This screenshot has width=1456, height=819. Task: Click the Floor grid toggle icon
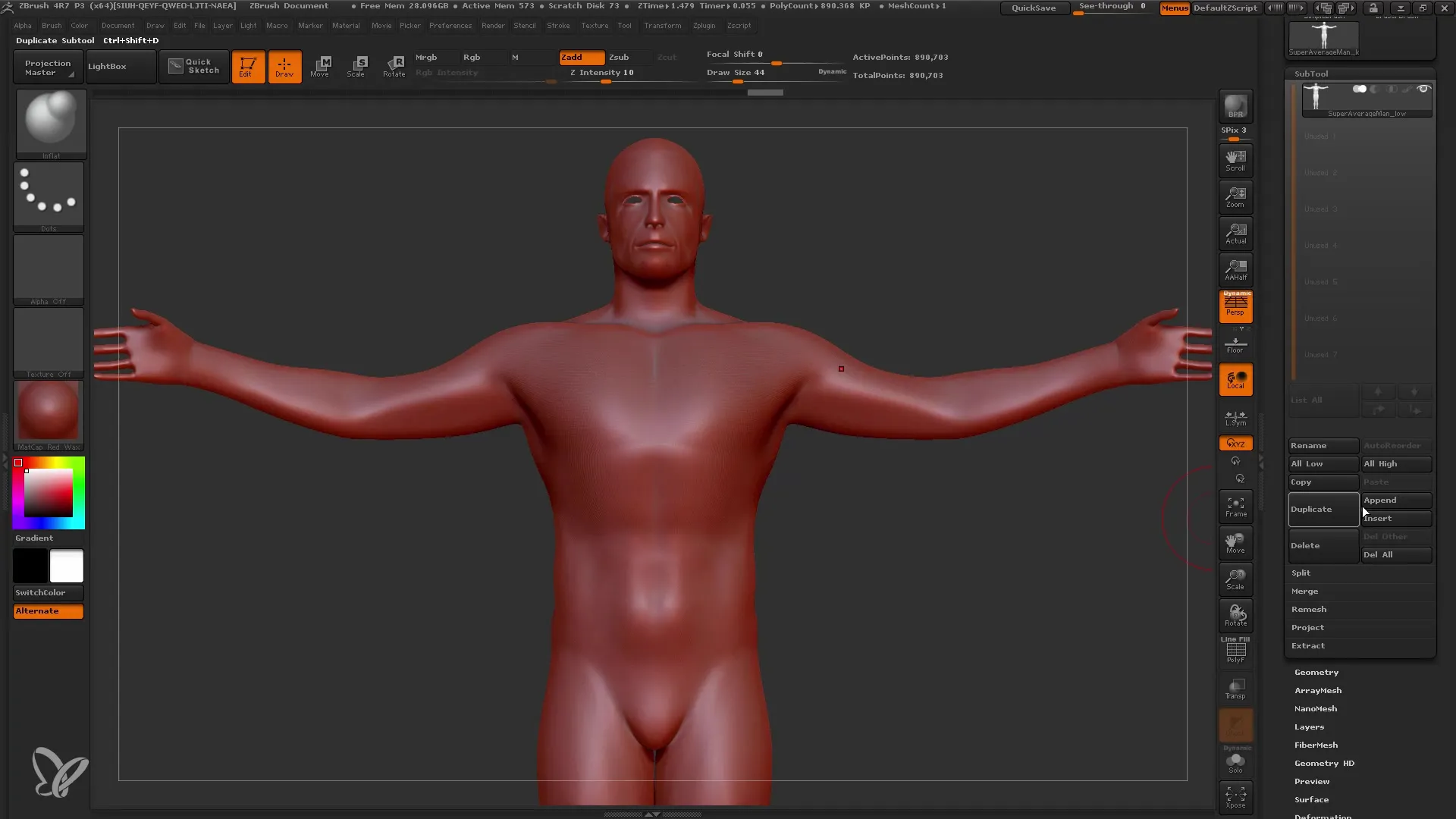[1235, 345]
